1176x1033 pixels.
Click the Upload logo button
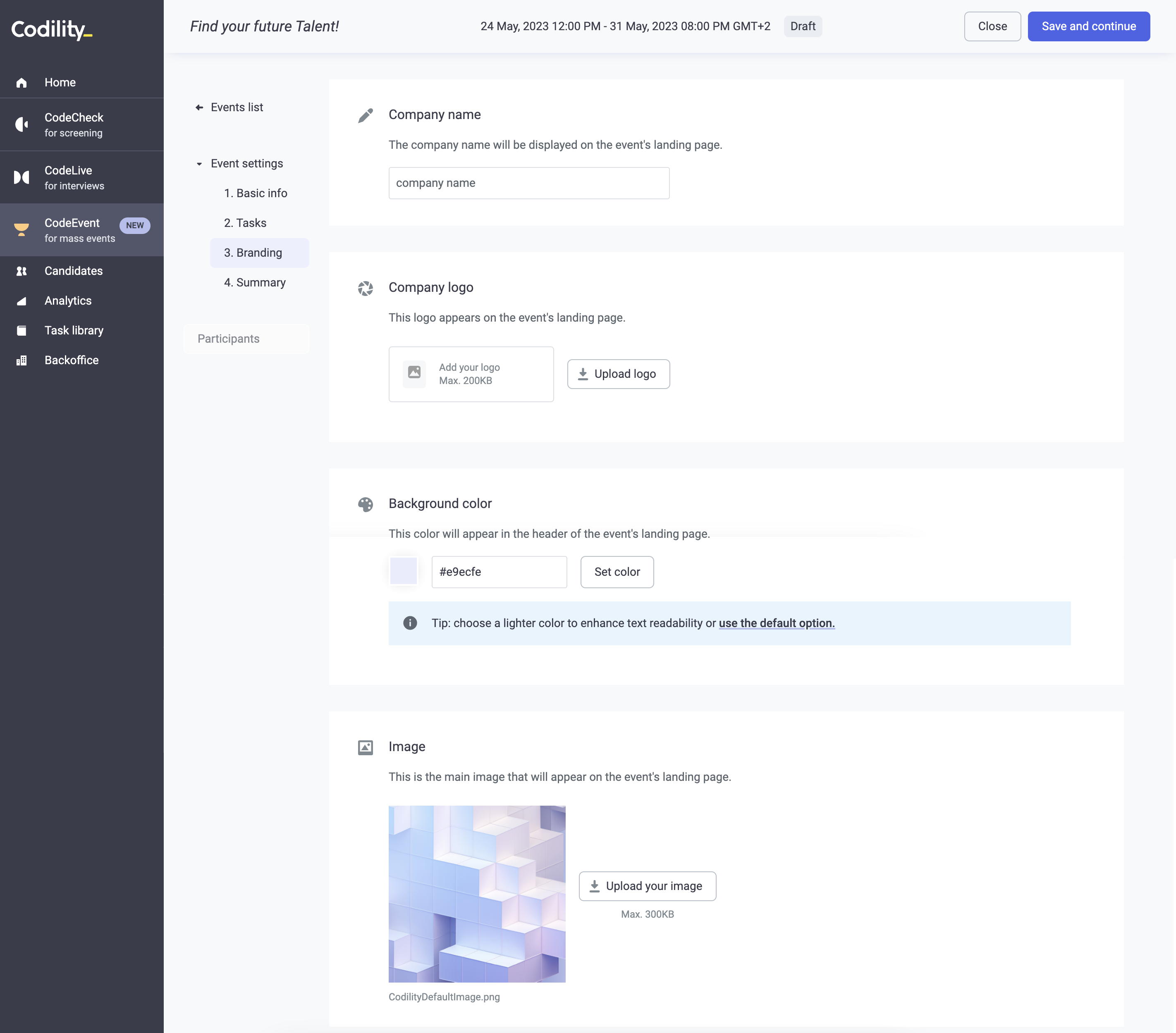(x=618, y=374)
